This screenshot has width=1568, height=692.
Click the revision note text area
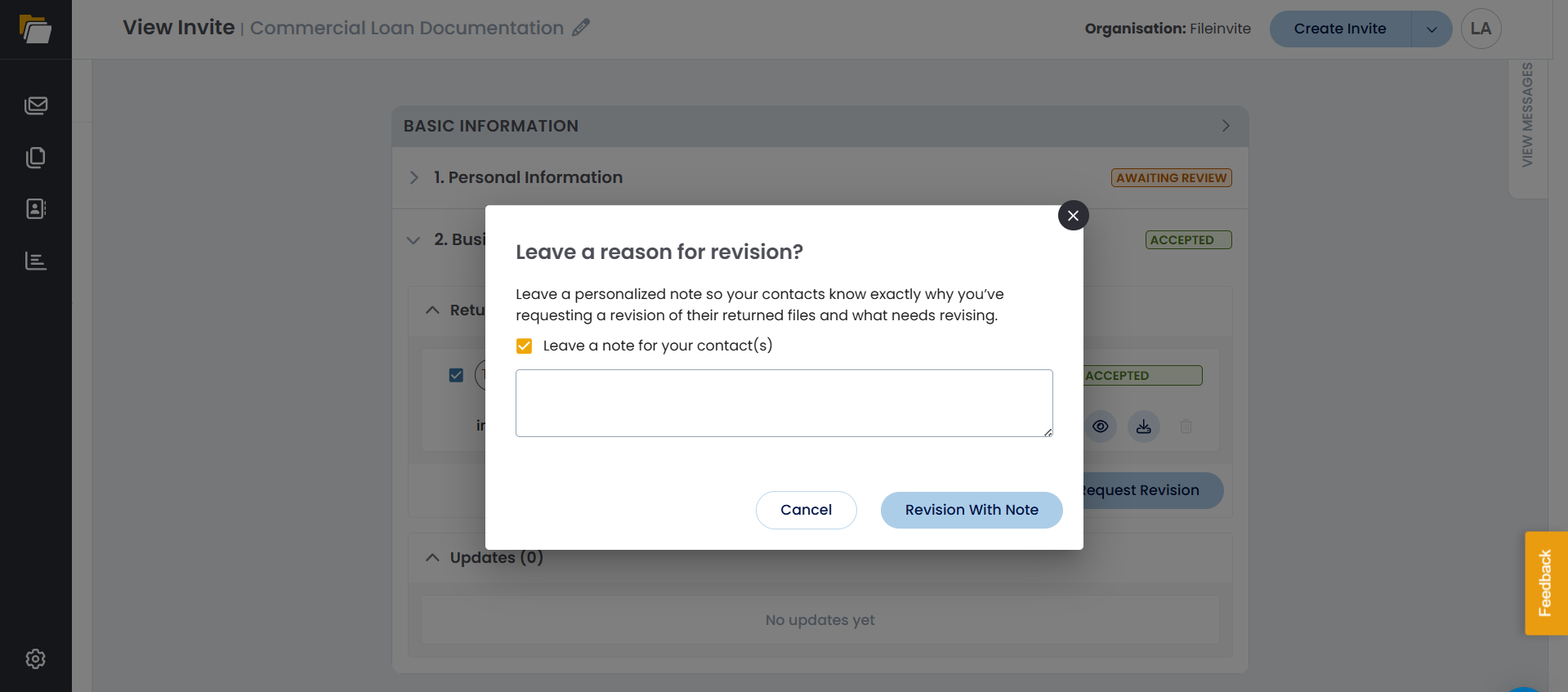point(784,403)
